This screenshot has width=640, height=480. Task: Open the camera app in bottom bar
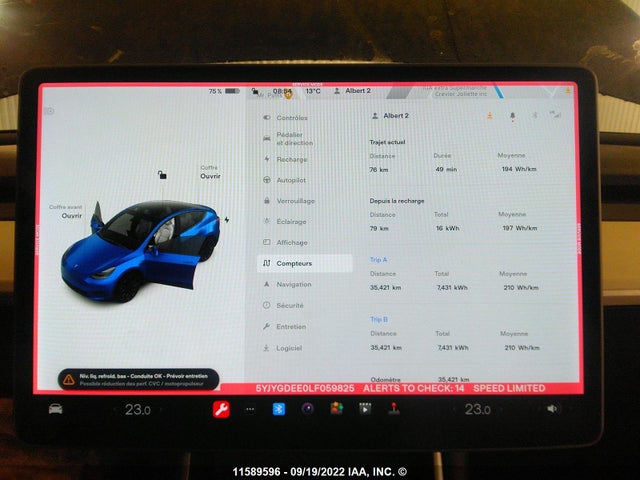[308, 409]
